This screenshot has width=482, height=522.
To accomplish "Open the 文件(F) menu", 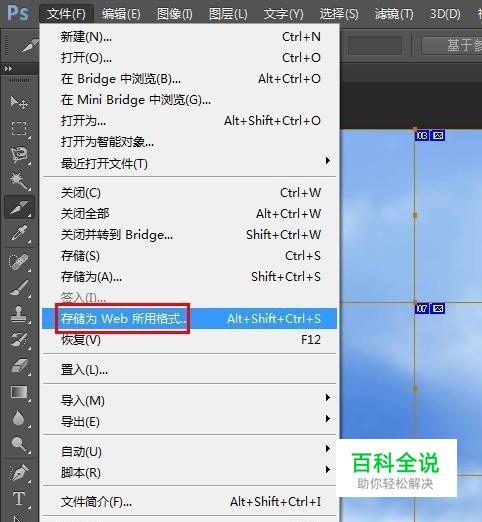I will (x=66, y=14).
